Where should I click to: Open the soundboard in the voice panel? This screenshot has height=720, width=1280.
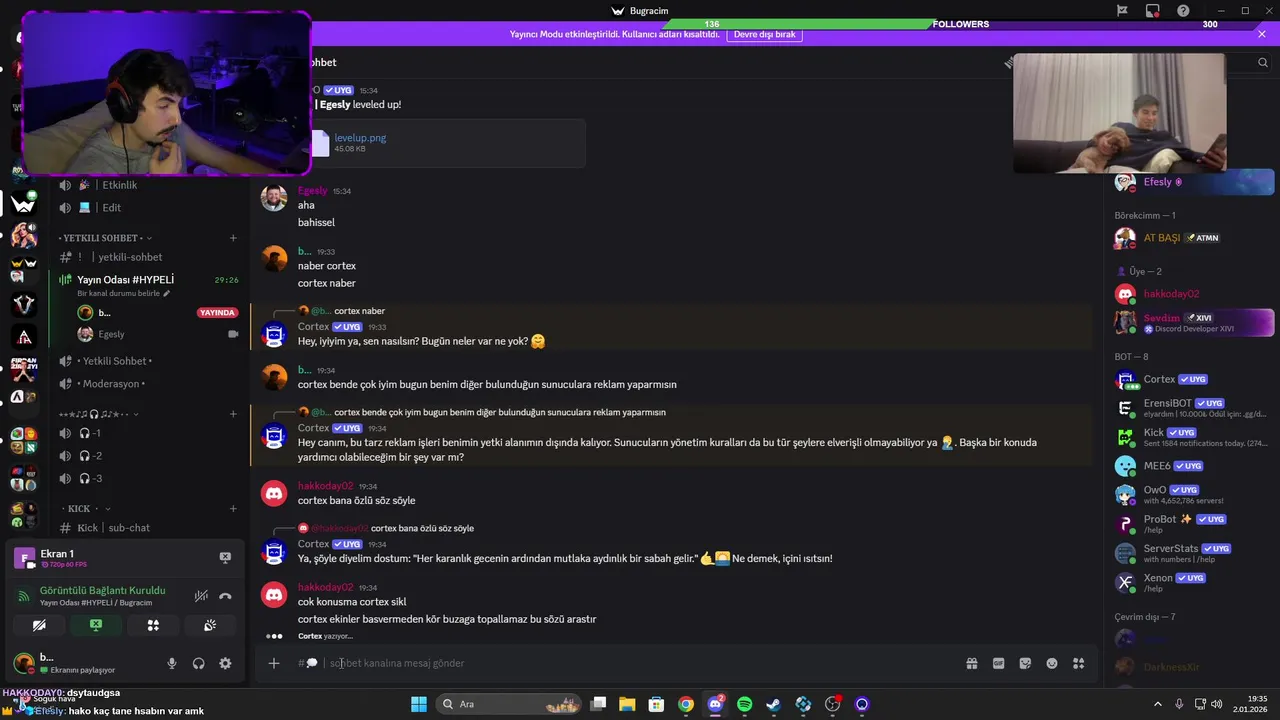point(210,625)
